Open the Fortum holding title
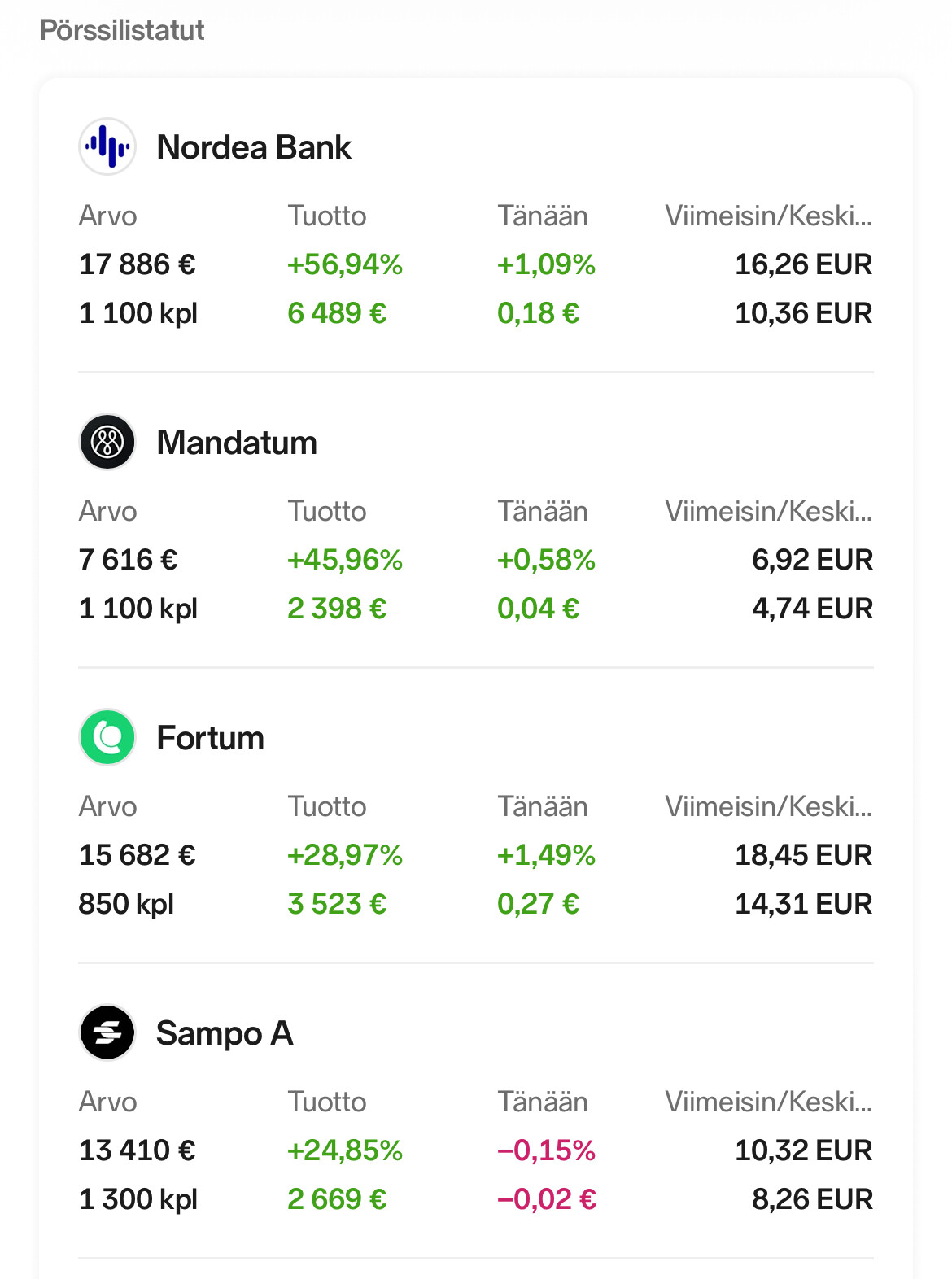The image size is (952, 1279). tap(210, 739)
